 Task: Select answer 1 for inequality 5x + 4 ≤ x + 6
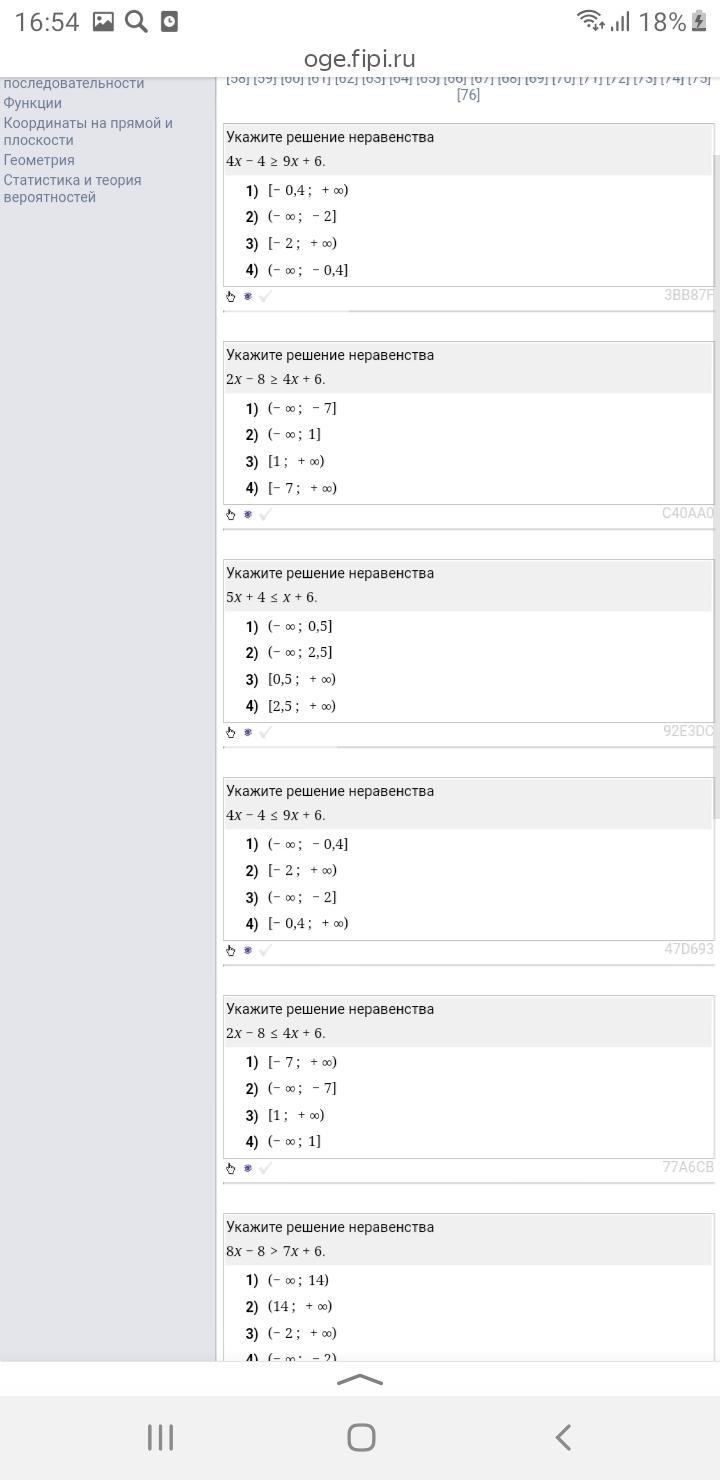coord(300,626)
